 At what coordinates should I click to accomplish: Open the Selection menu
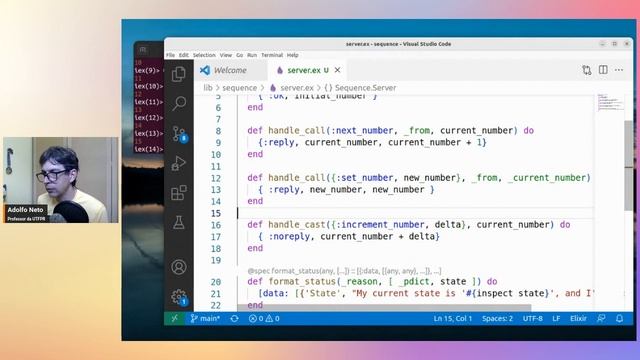pyautogui.click(x=204, y=55)
